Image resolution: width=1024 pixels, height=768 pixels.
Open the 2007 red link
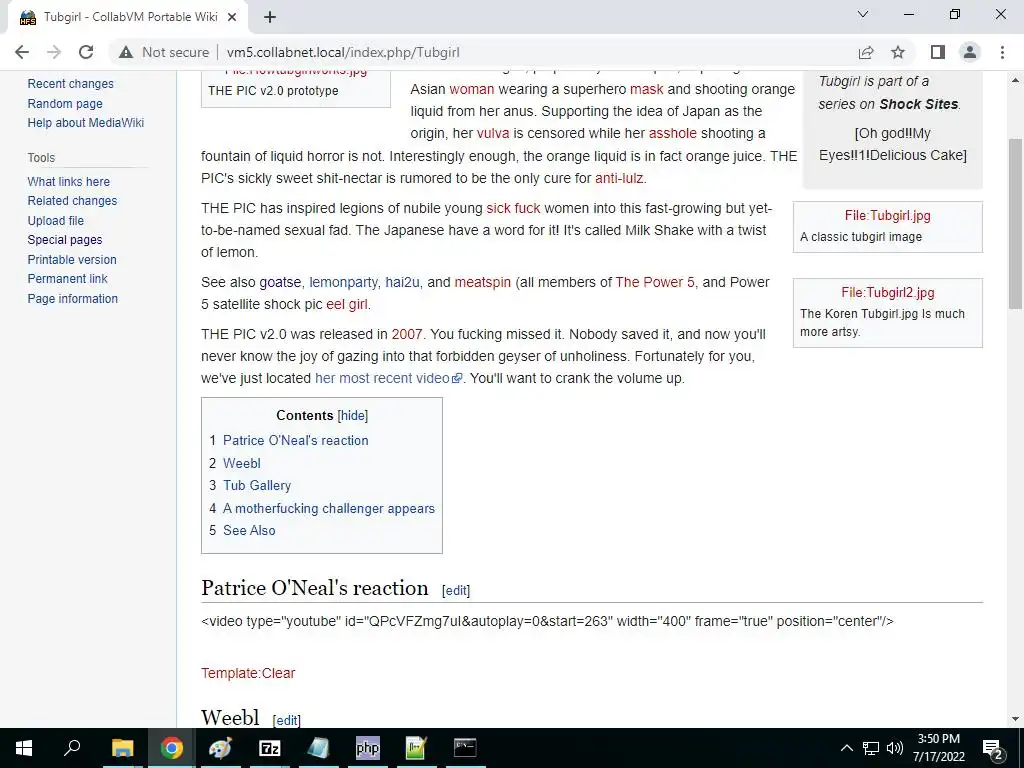point(407,334)
